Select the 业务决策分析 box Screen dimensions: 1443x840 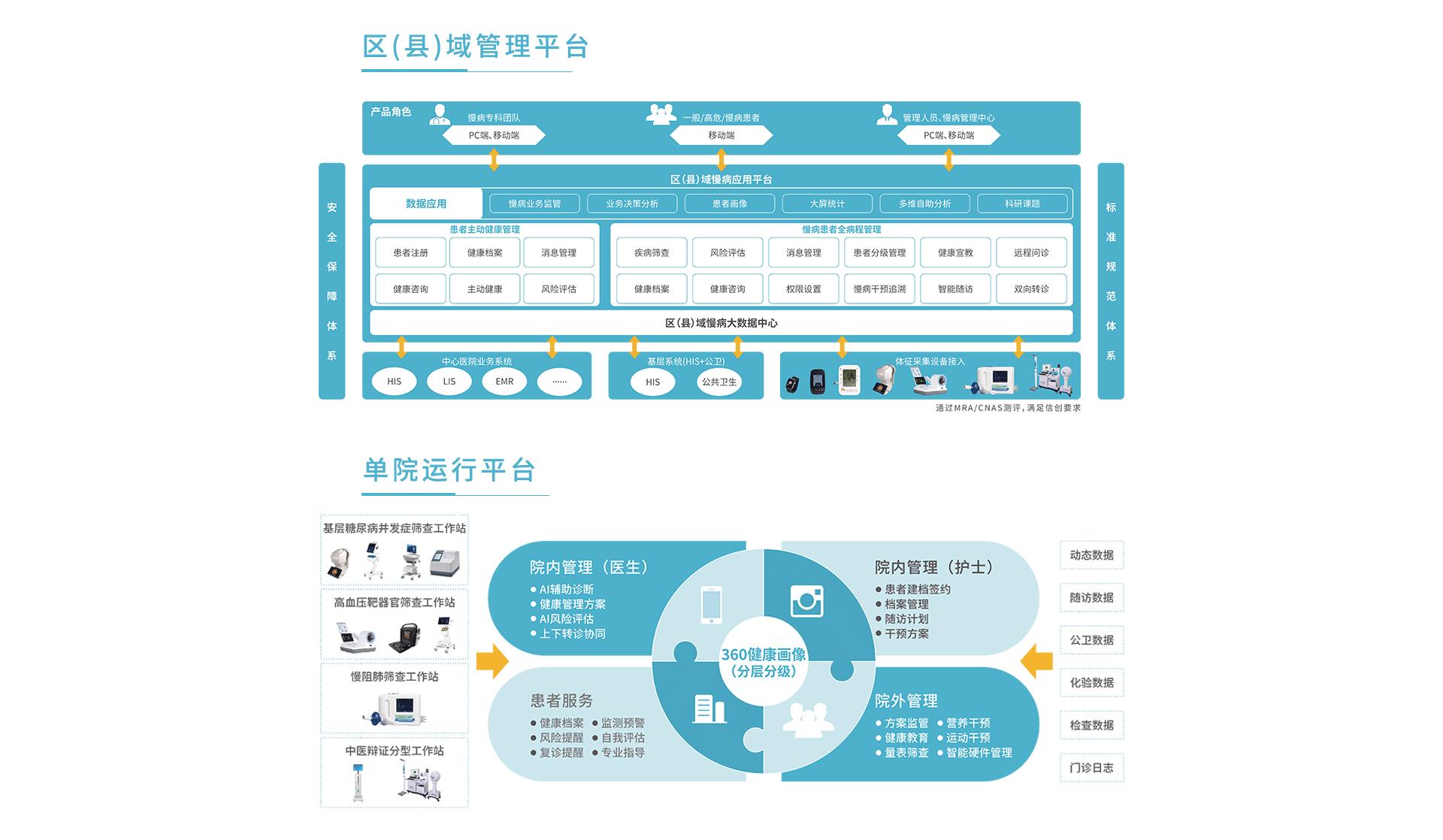(632, 204)
